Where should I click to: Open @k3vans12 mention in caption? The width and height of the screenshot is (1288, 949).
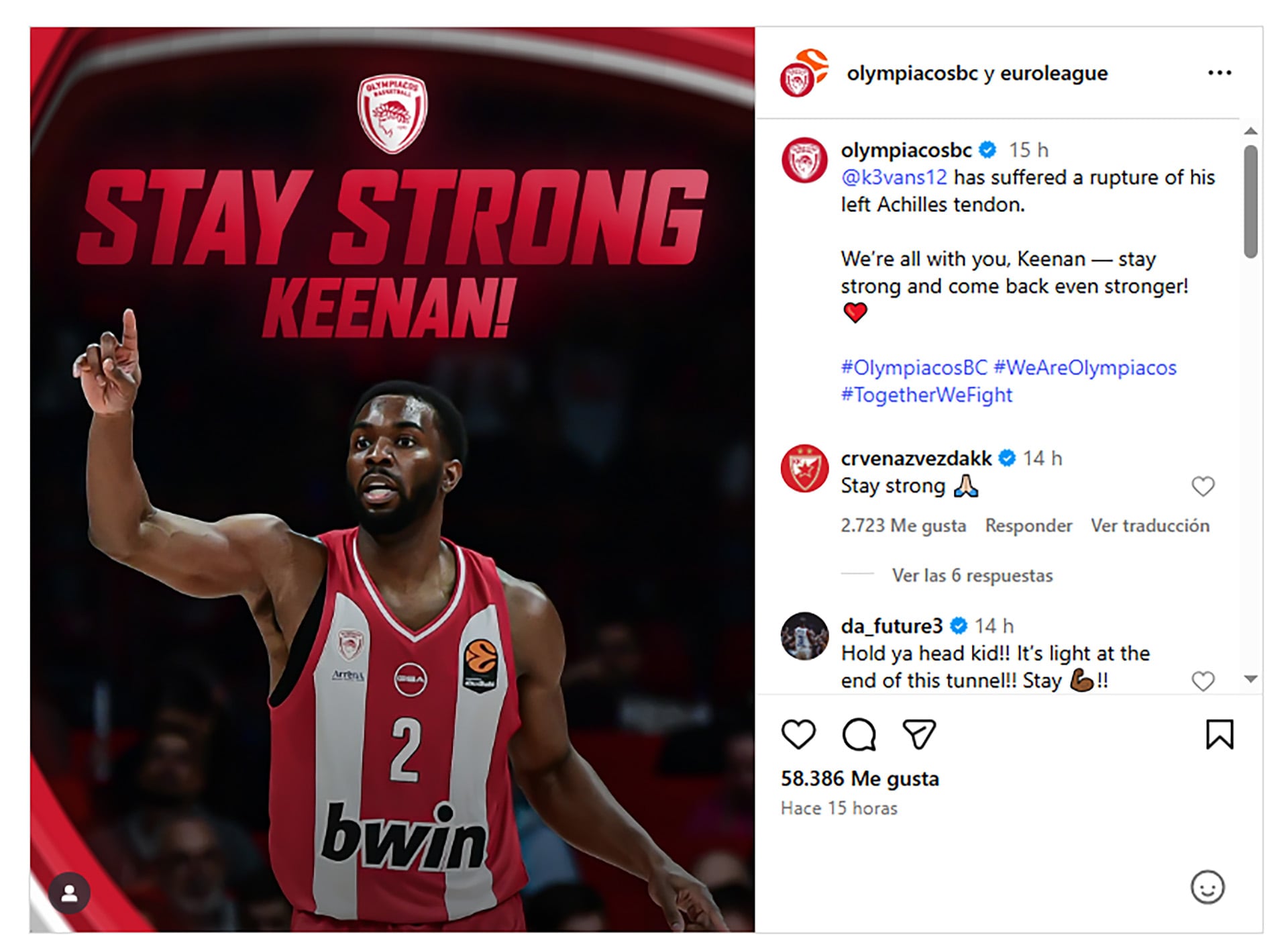[894, 177]
